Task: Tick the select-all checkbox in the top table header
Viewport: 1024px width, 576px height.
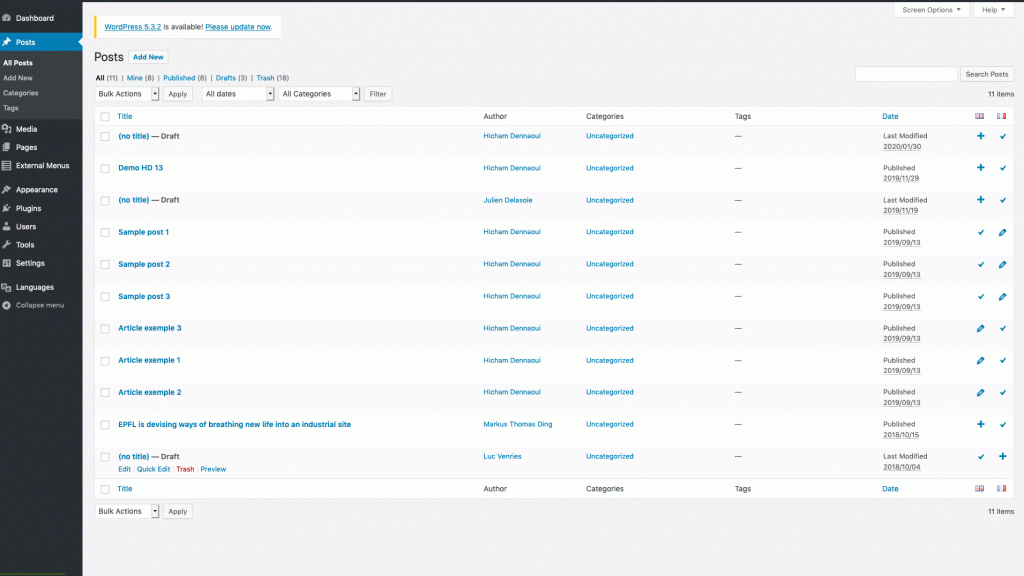Action: pyautogui.click(x=105, y=117)
